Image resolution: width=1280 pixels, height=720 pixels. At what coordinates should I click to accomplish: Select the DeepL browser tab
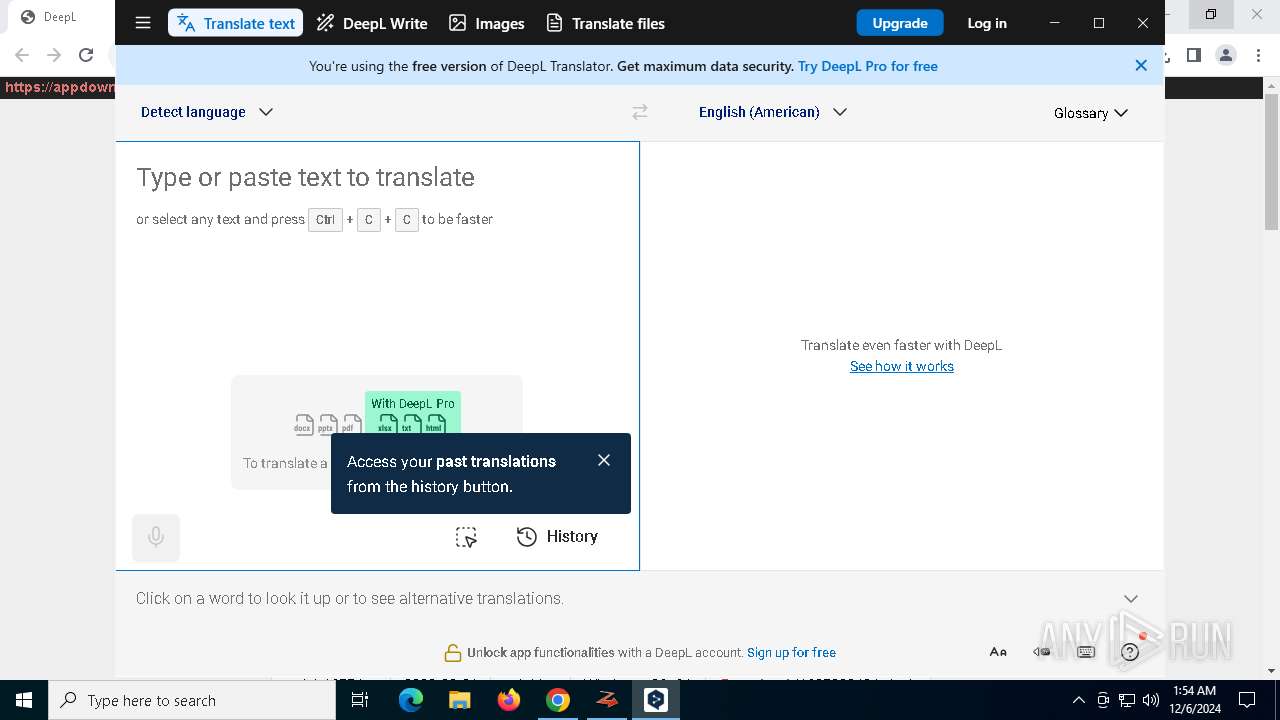[x=58, y=17]
